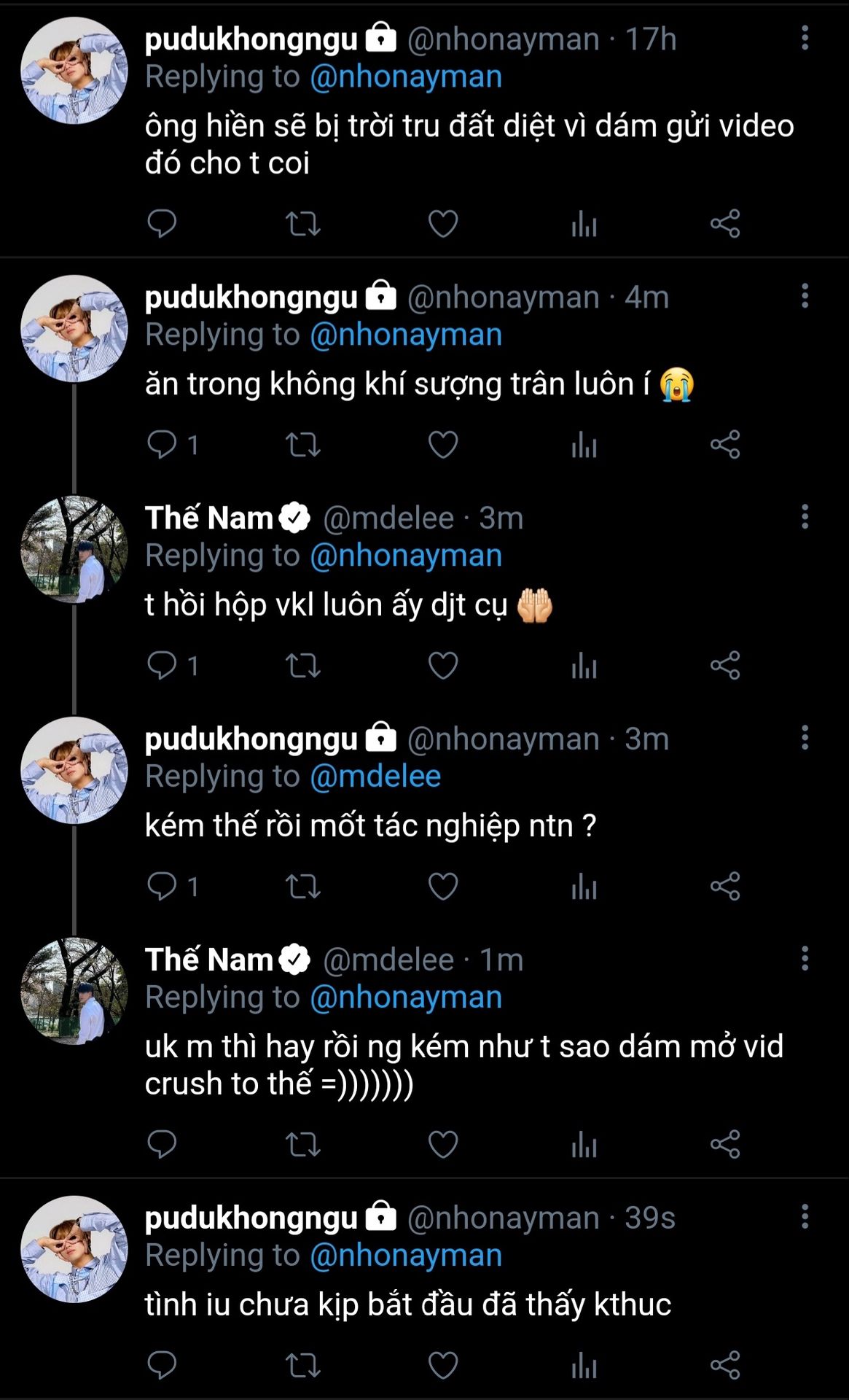Open the @mdelee mention link
This screenshot has width=849, height=1400.
tap(375, 777)
